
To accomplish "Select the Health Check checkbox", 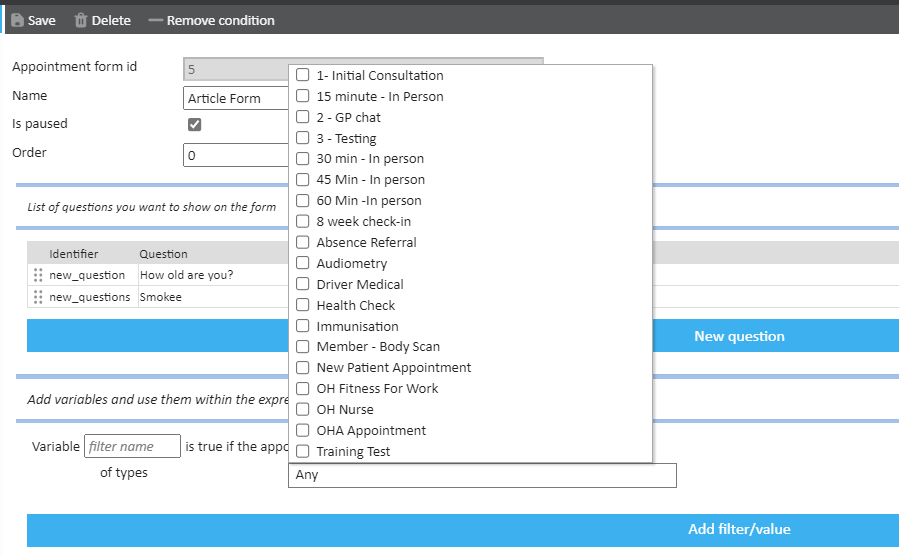I will (303, 305).
